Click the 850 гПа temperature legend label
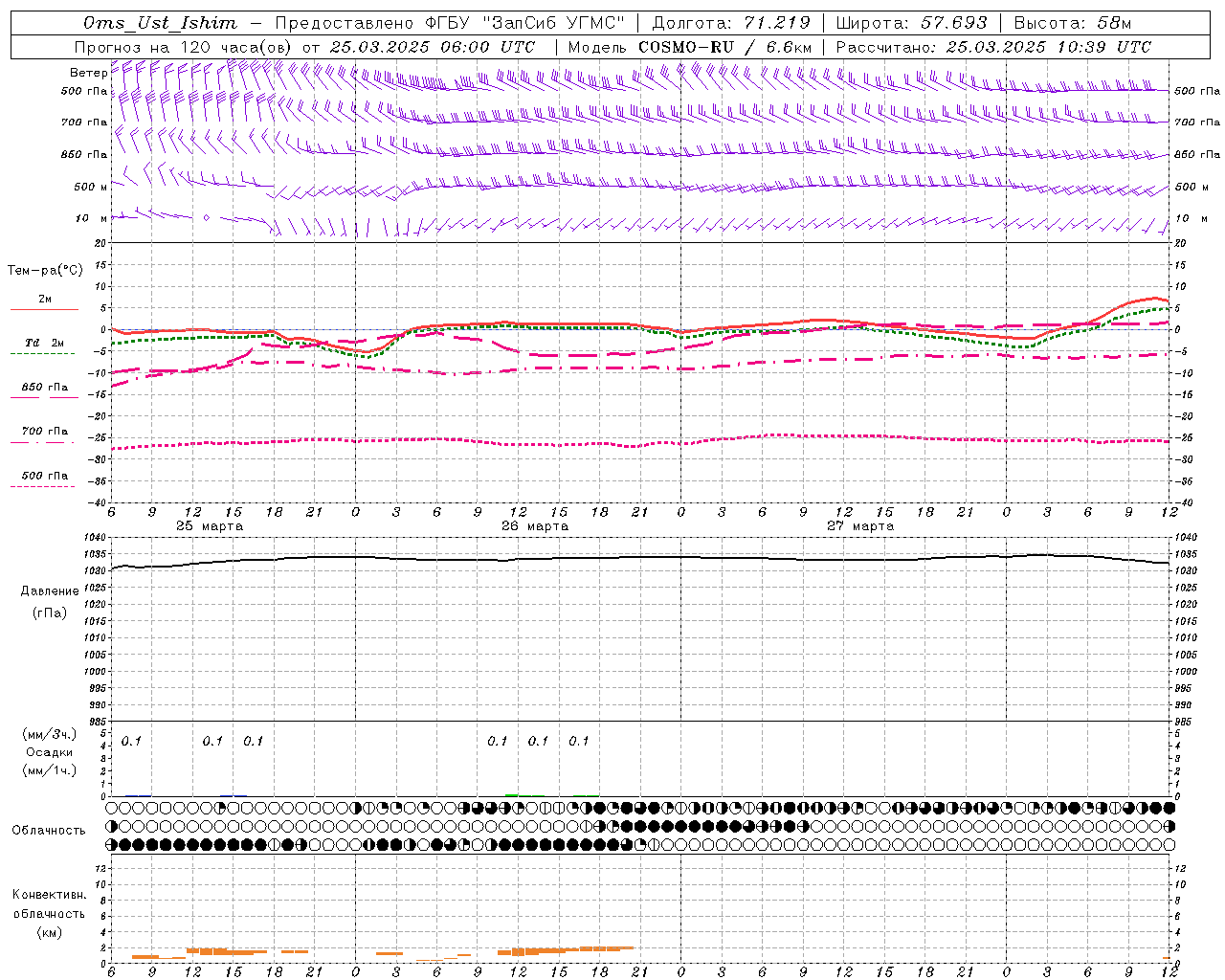 [x=45, y=388]
